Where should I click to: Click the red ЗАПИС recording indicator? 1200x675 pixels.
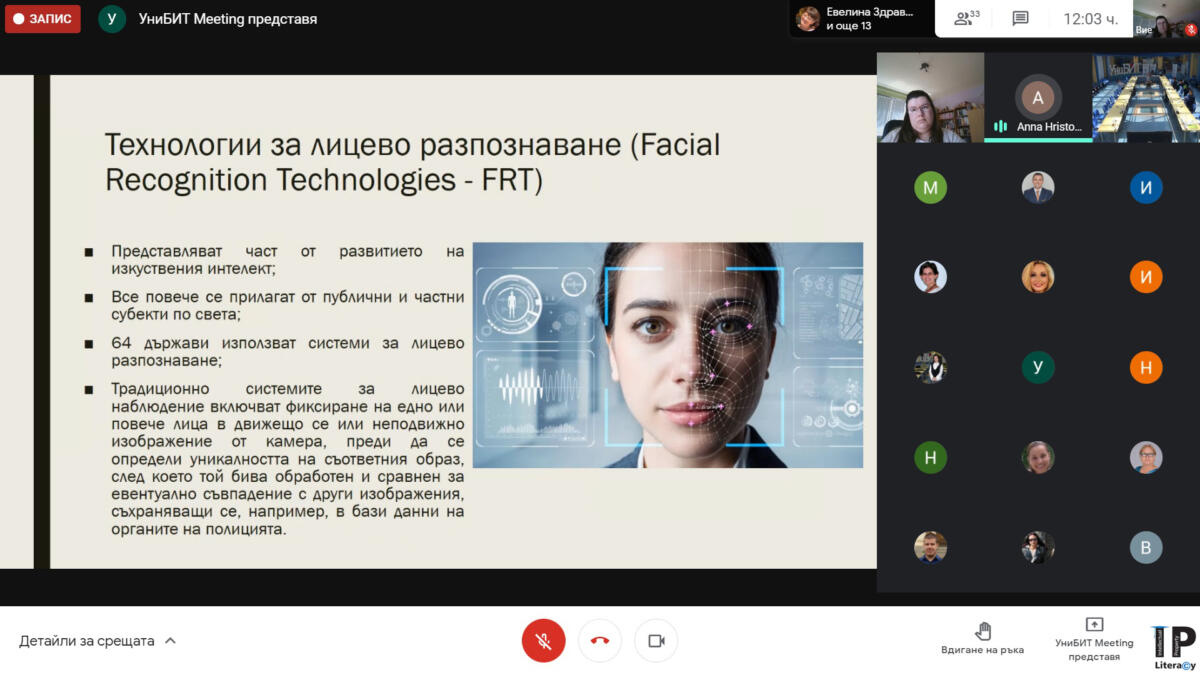[x=42, y=19]
